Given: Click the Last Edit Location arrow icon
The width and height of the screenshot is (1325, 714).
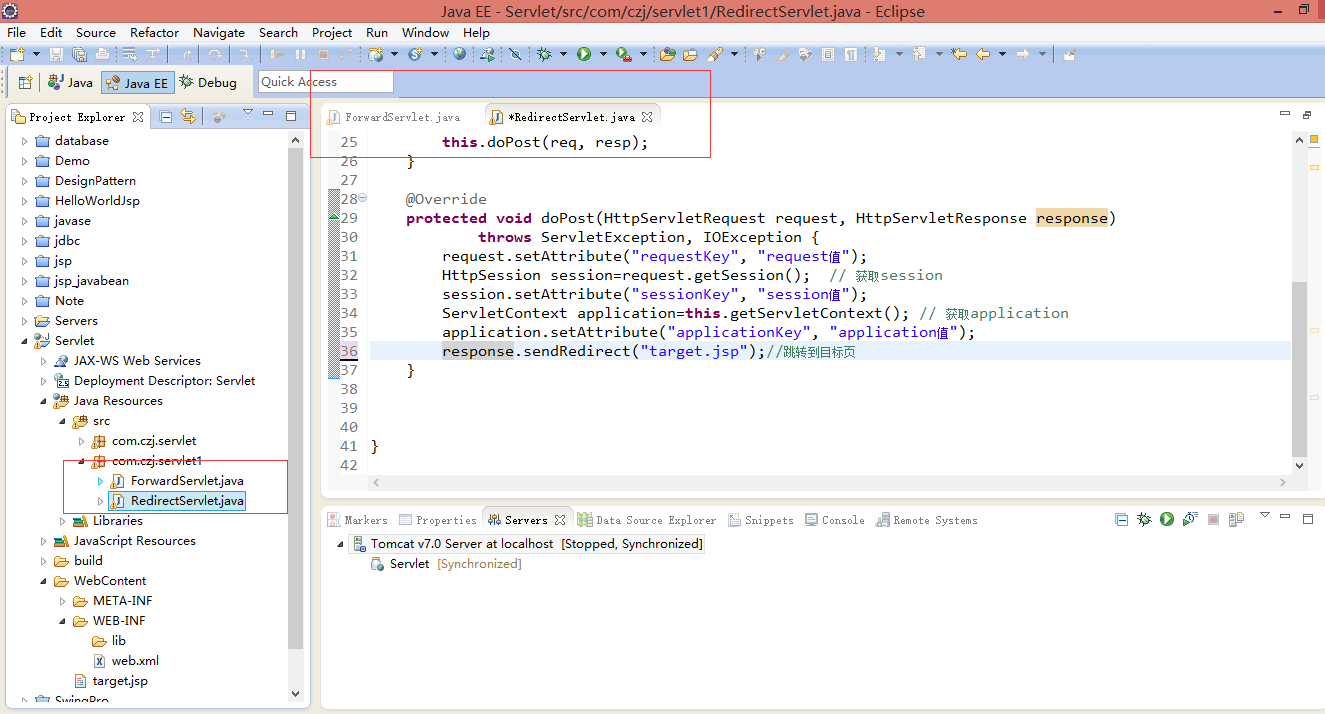Looking at the screenshot, I should tap(957, 54).
